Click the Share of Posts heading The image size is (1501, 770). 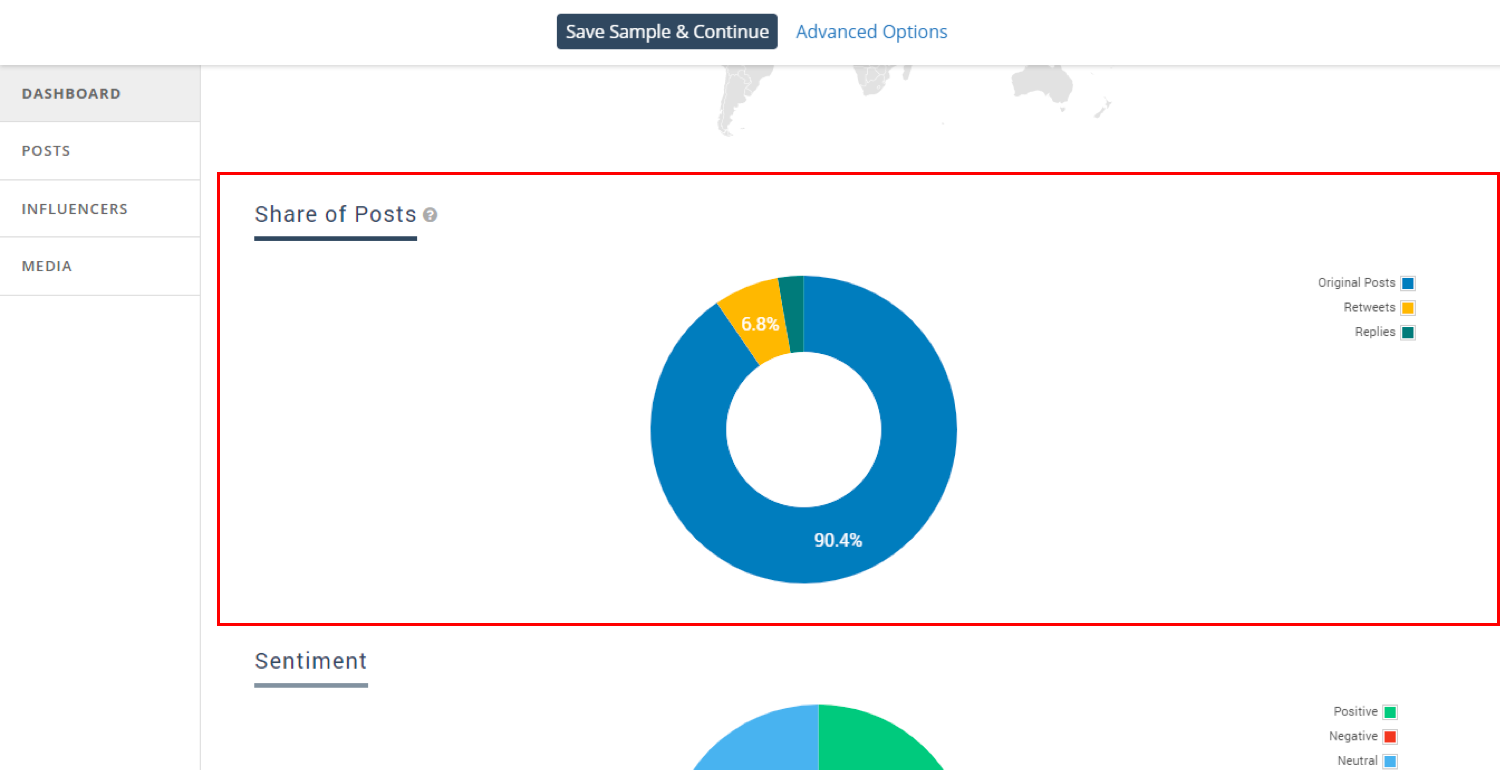335,214
